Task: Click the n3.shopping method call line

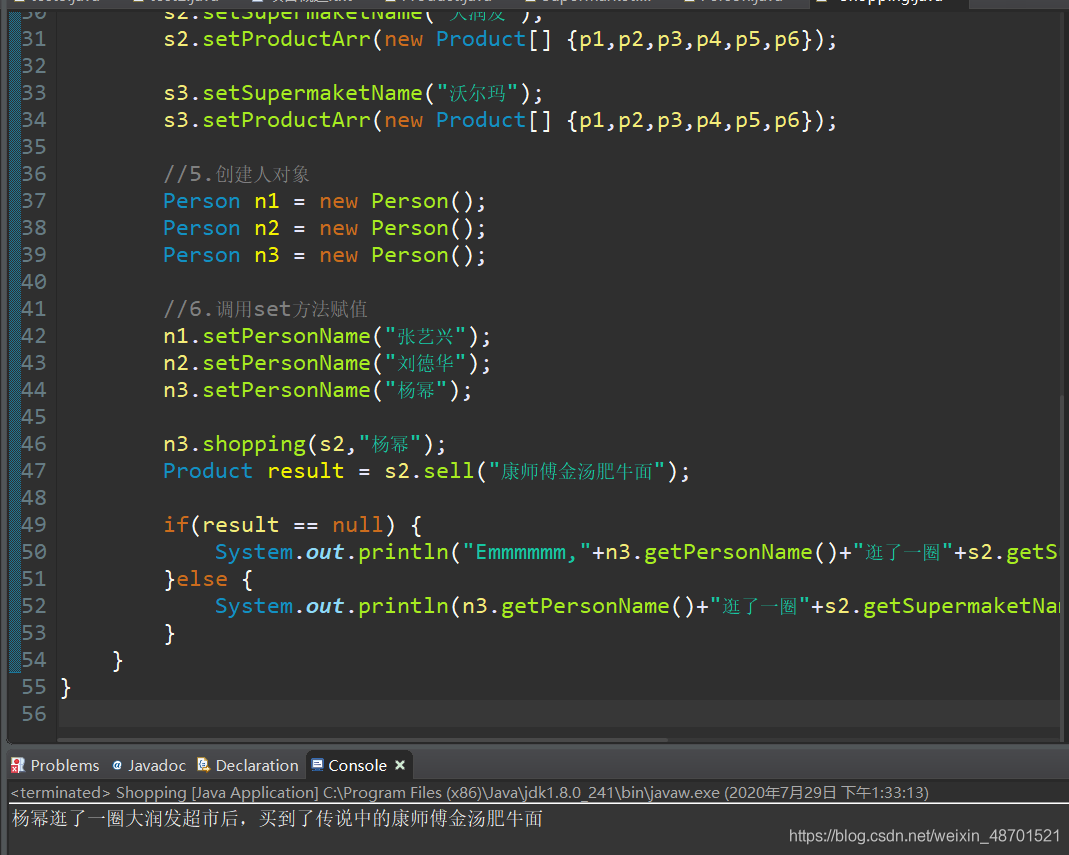Action: 304,445
